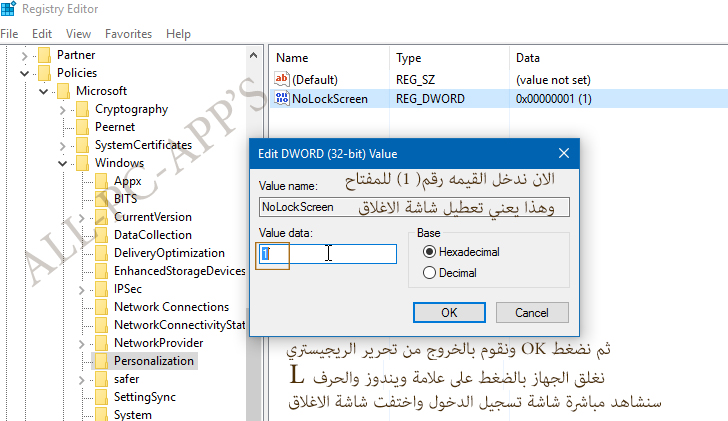
Task: Click the Registry Editor app icon in title bar
Action: coord(9,11)
